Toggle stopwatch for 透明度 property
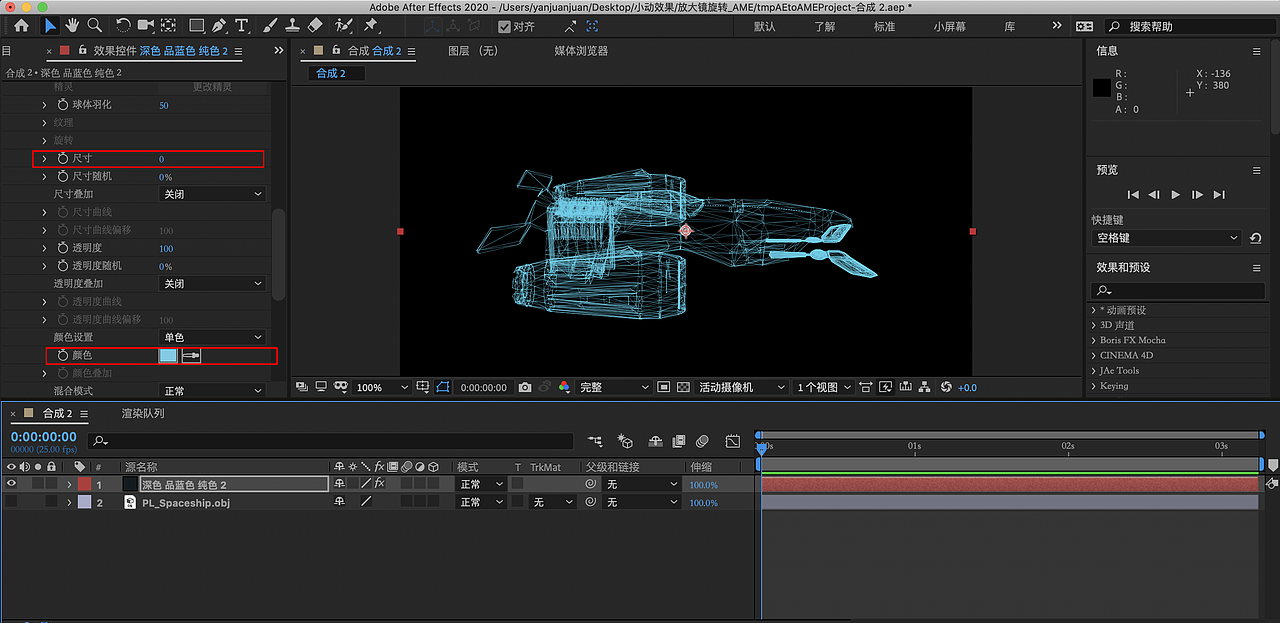 point(62,248)
